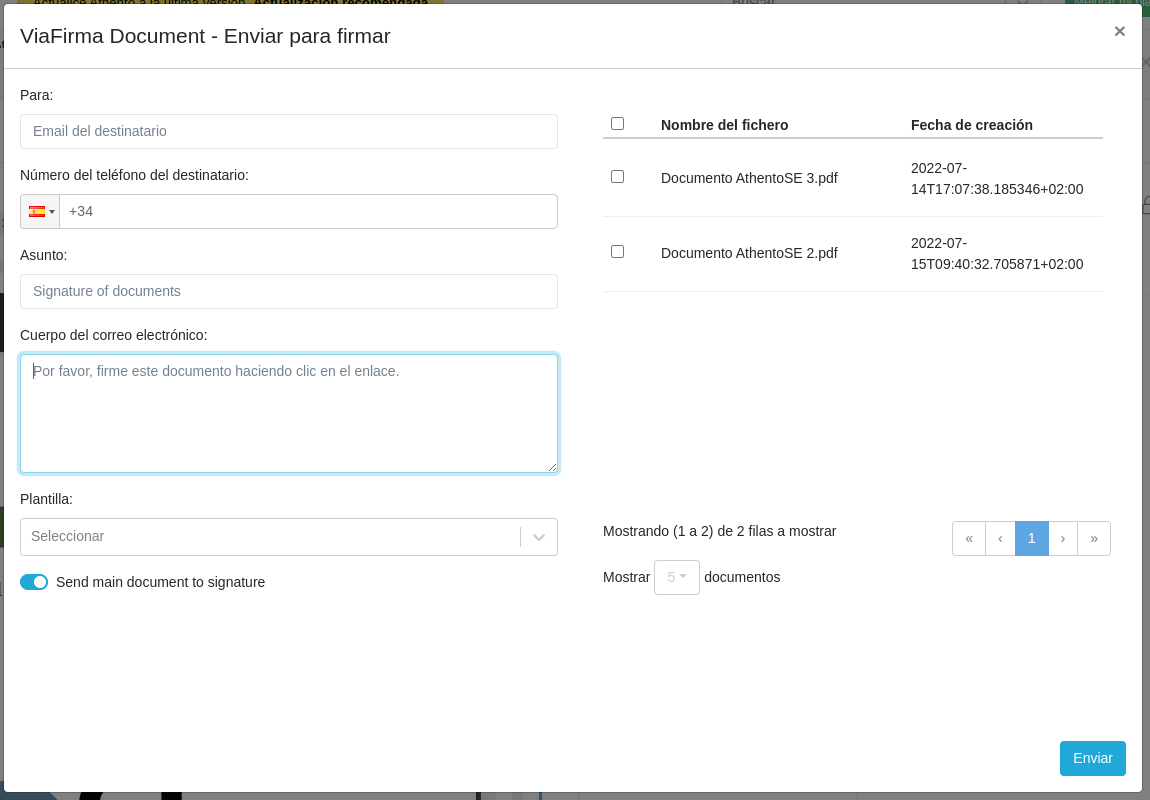
Task: Tick the select-all checkbox in table header
Action: pos(617,124)
